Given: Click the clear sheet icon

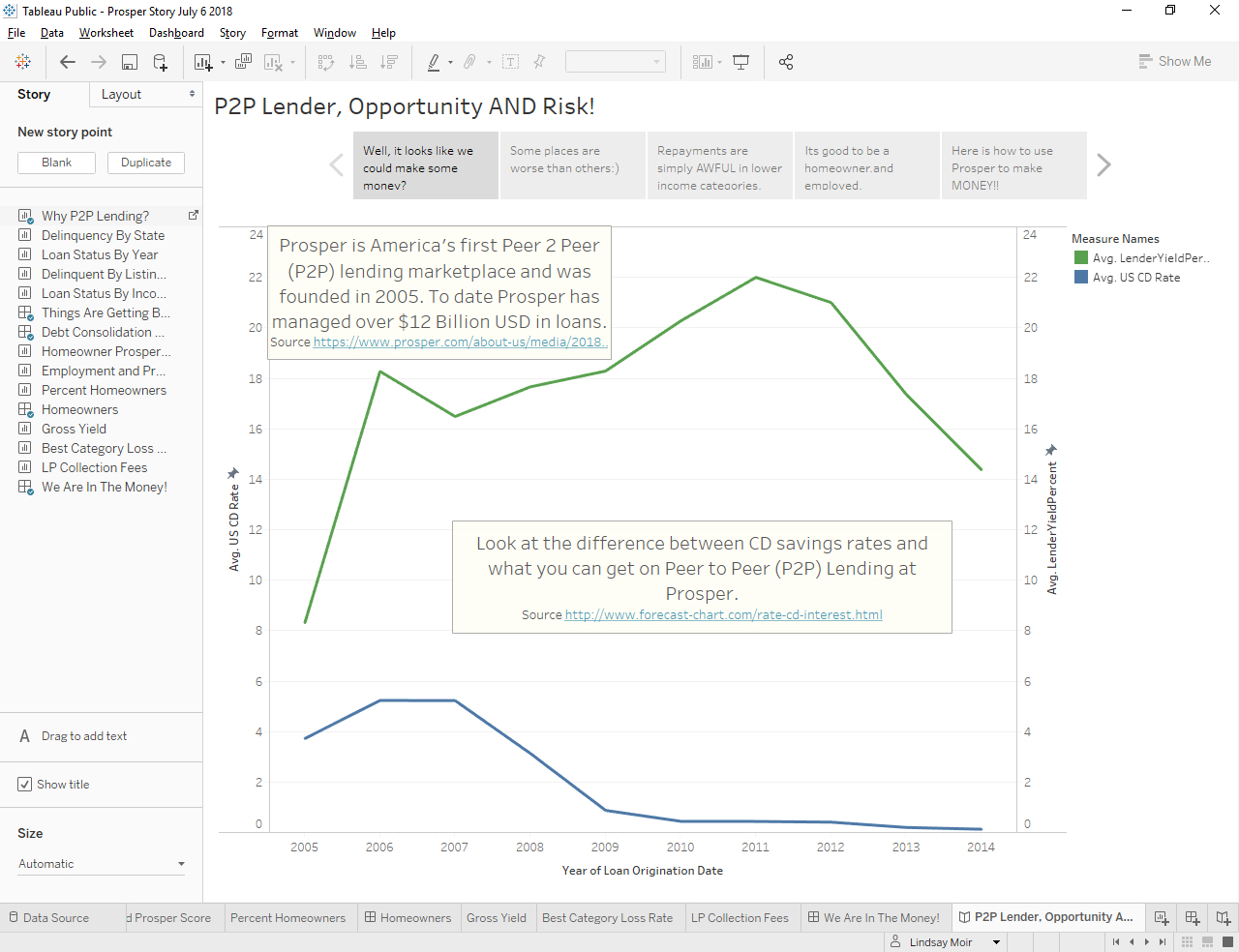Looking at the screenshot, I should [273, 62].
